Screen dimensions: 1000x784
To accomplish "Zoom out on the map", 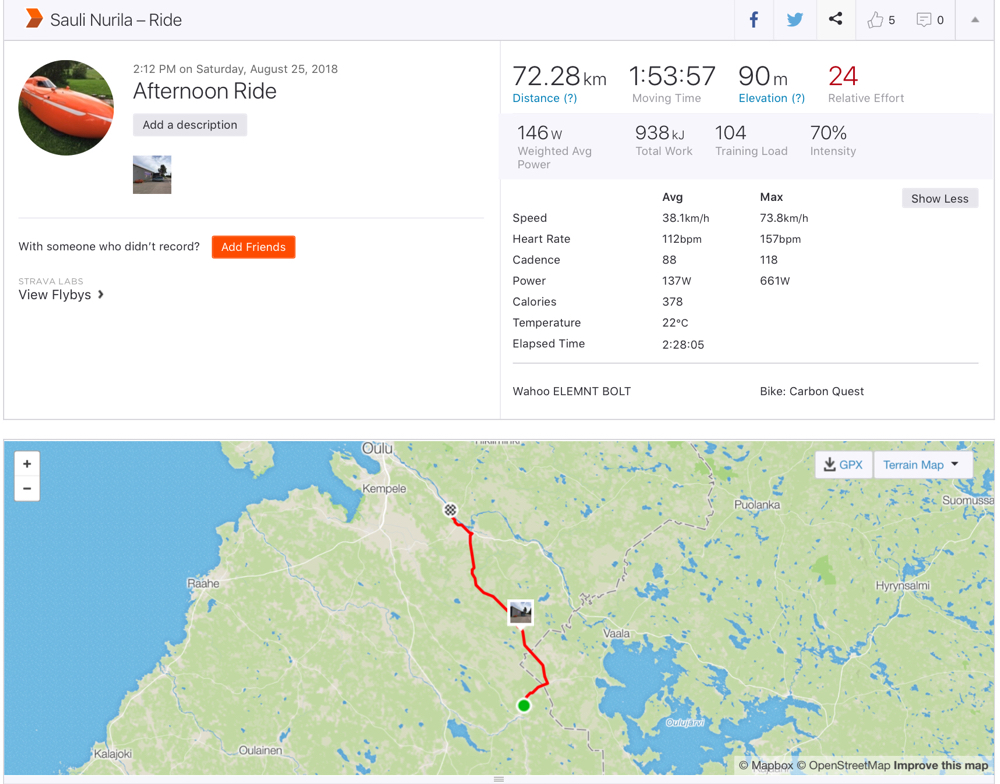I will pos(27,489).
